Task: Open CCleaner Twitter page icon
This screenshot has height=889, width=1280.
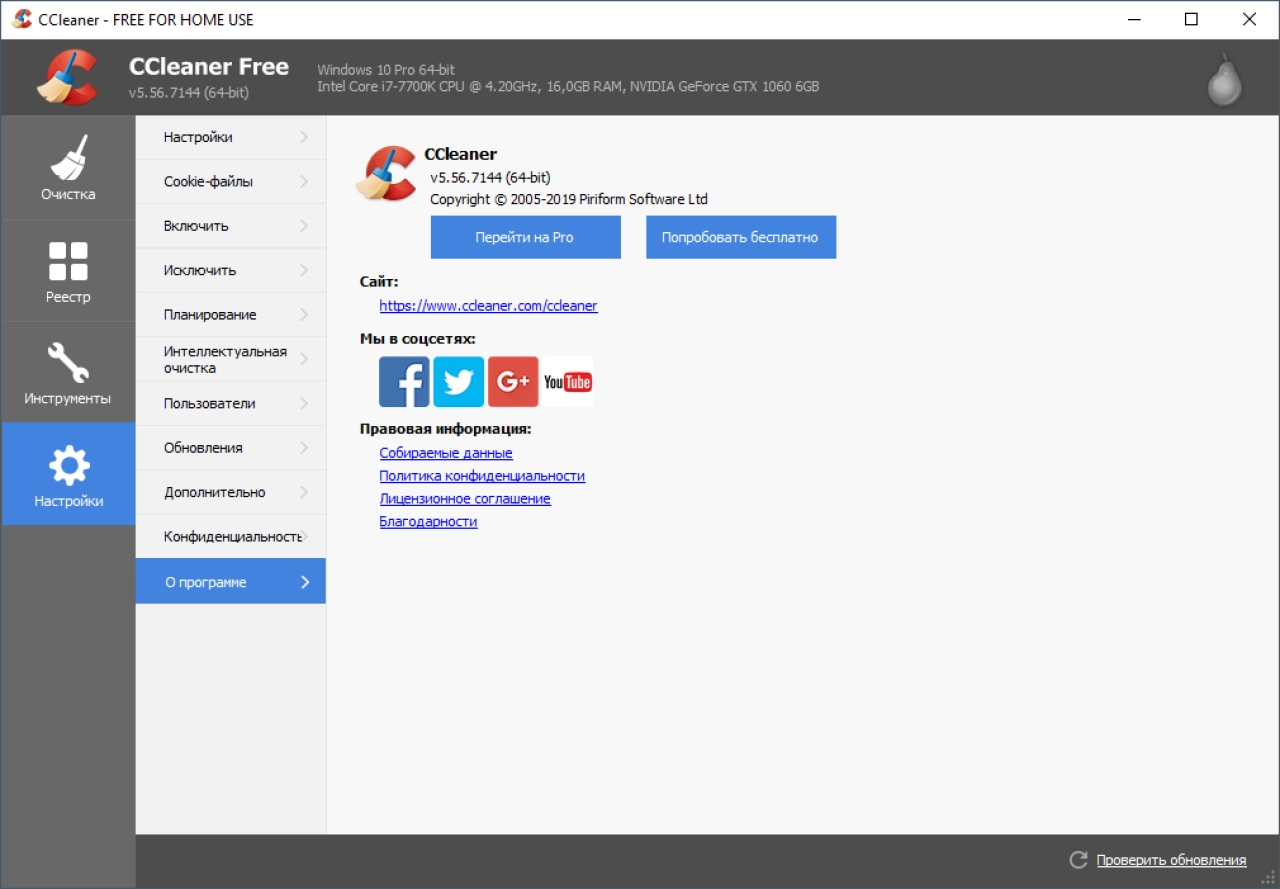Action: coord(459,382)
